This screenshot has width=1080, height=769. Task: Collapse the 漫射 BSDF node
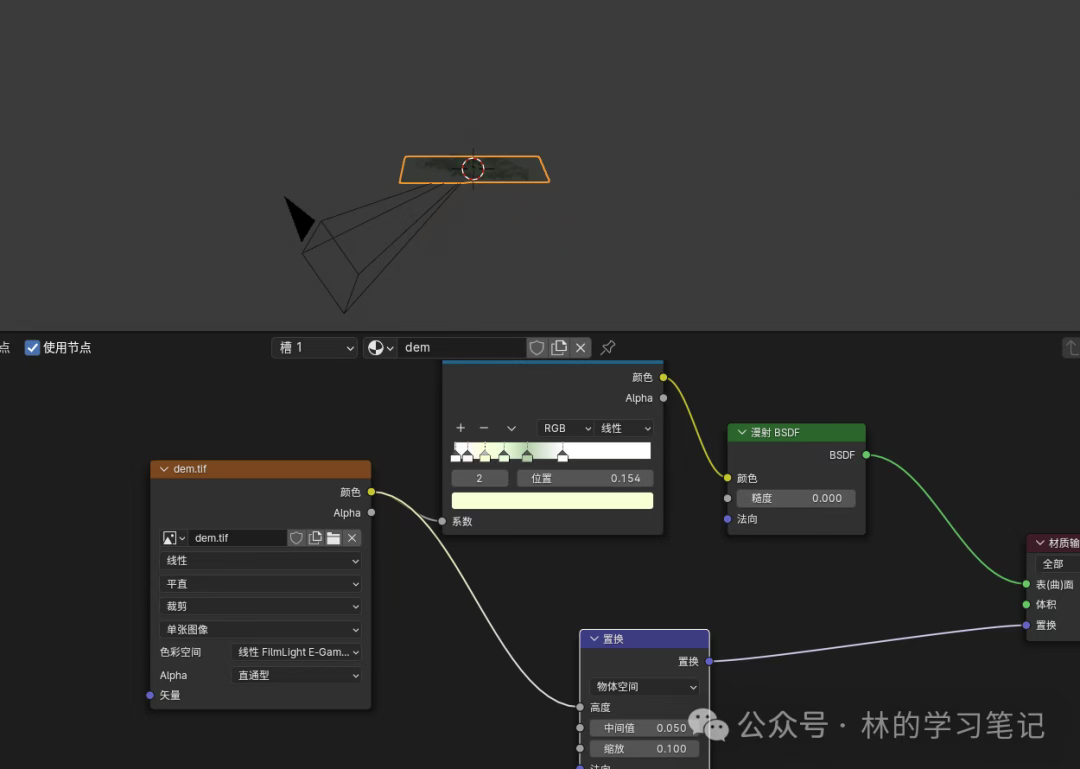tap(742, 433)
